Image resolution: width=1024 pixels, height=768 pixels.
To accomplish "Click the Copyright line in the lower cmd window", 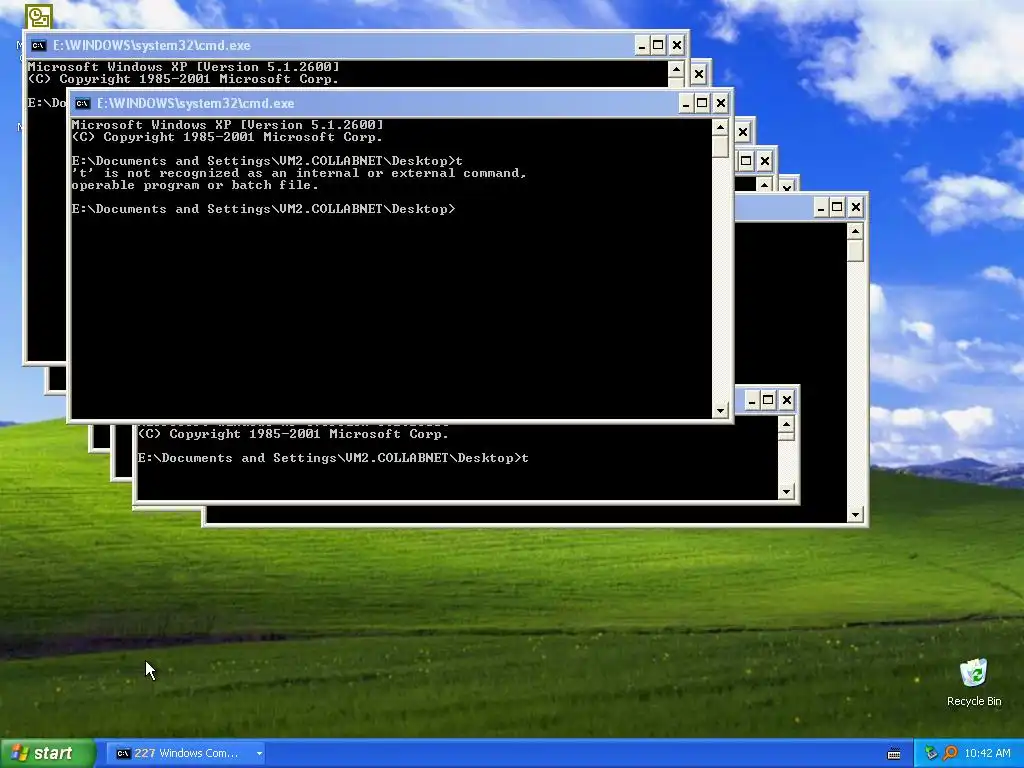I will click(293, 434).
